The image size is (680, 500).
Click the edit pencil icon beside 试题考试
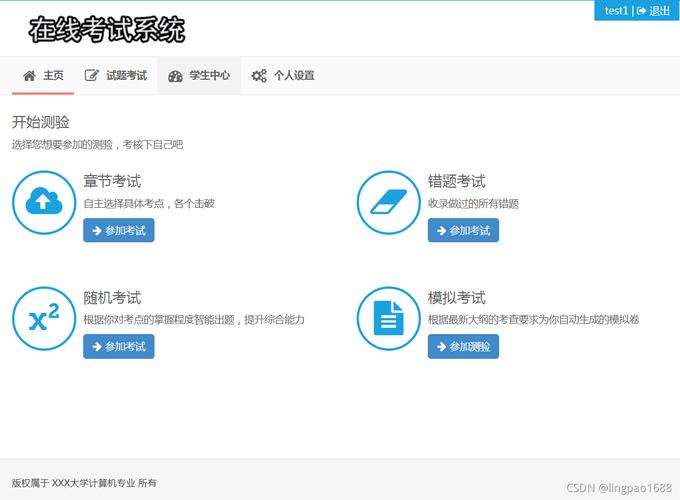click(x=92, y=76)
